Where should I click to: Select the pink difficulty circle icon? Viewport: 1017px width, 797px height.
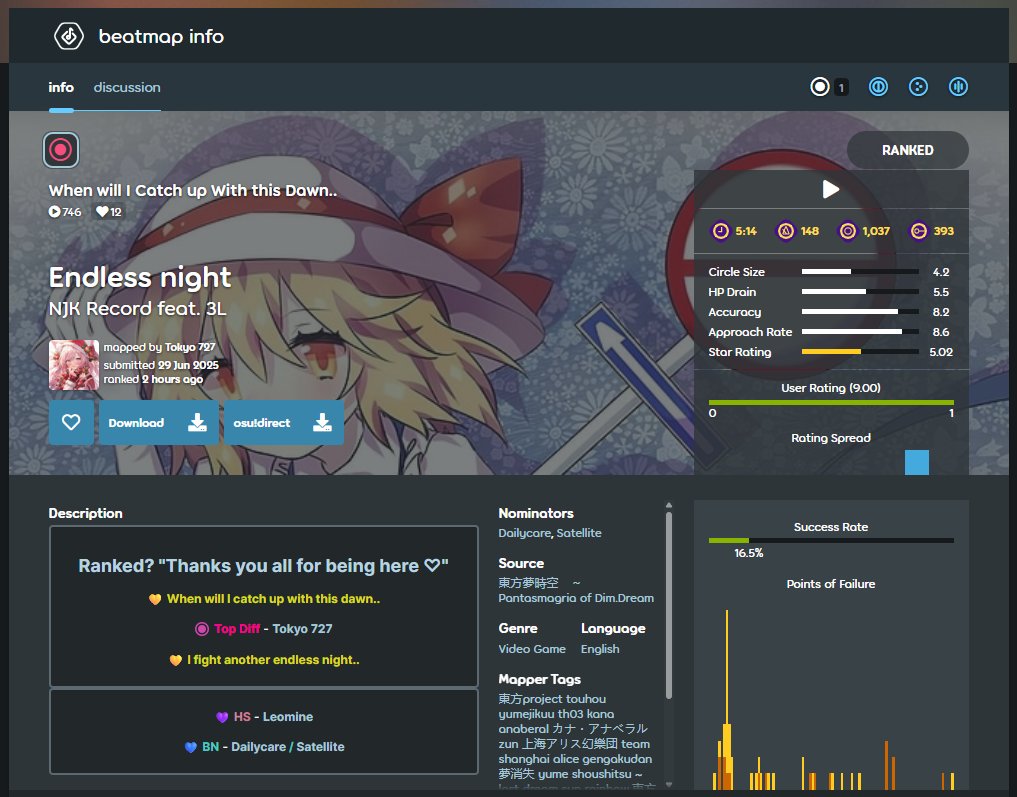tap(61, 150)
